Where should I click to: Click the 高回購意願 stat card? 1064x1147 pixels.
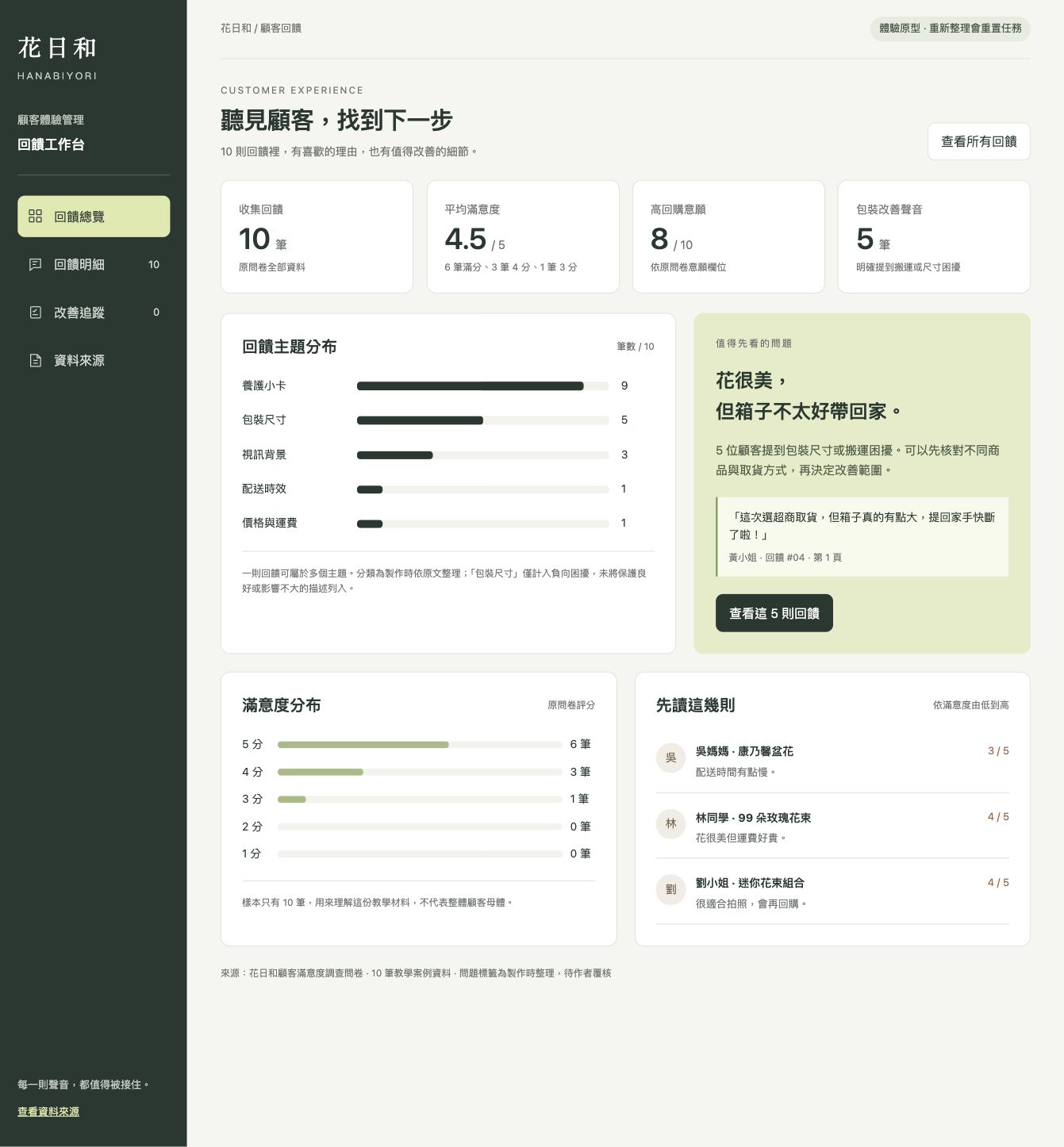click(728, 236)
